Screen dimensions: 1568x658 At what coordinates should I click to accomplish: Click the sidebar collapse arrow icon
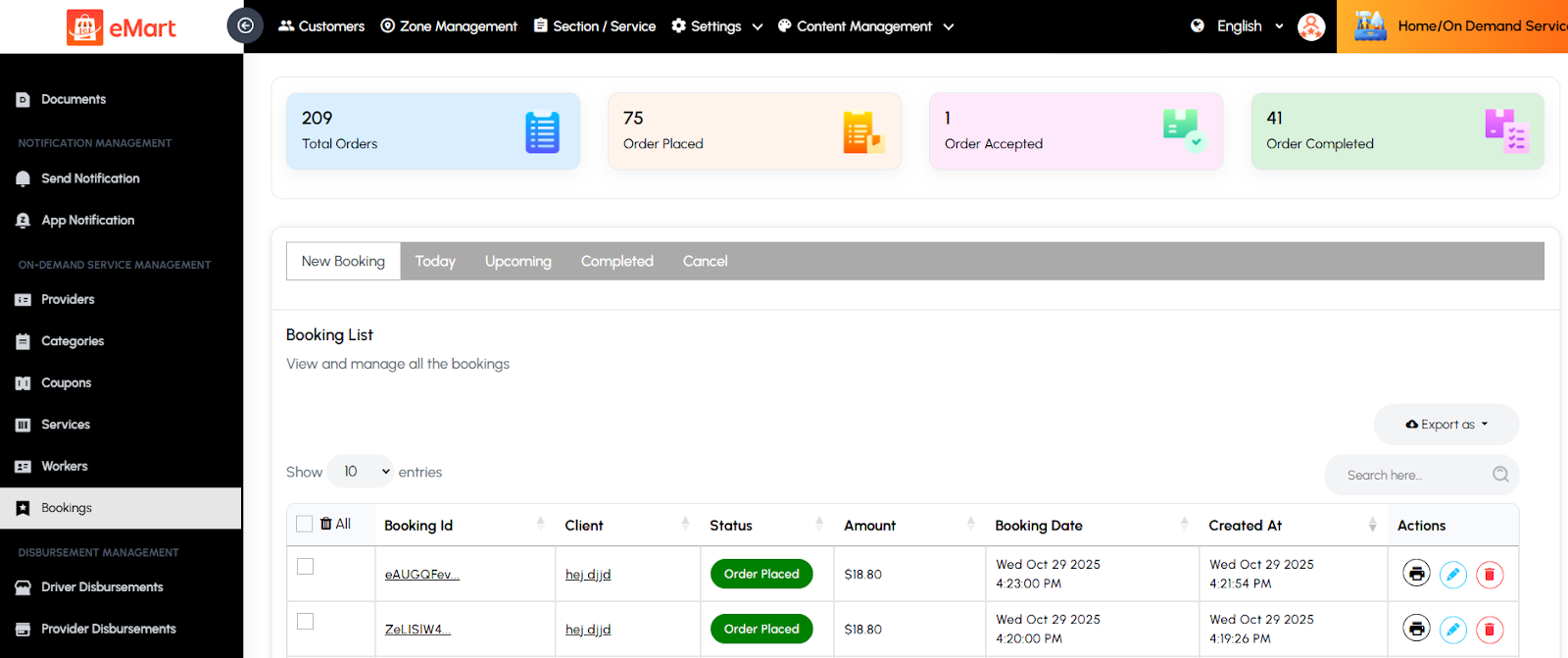(x=245, y=25)
